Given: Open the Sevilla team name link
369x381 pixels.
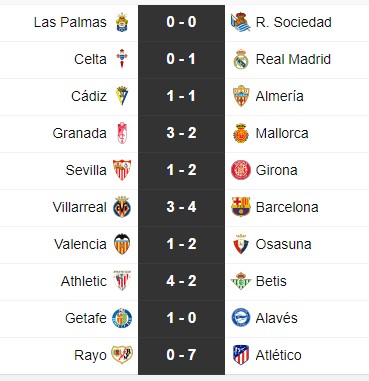Looking at the screenshot, I should pyautogui.click(x=86, y=170).
